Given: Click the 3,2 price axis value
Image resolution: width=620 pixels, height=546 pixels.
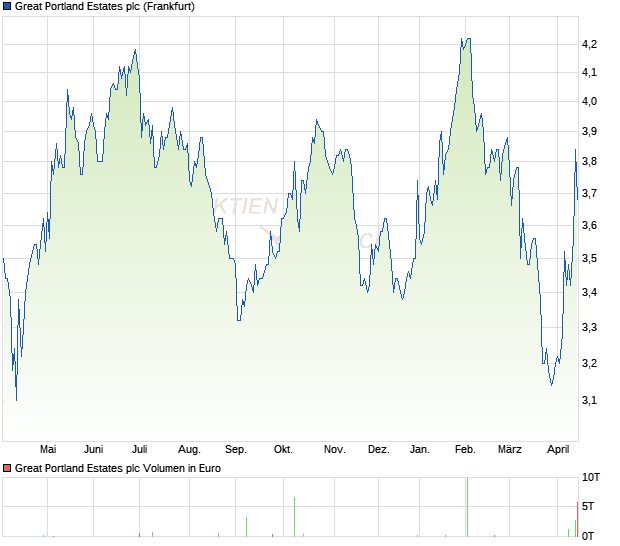Looking at the screenshot, I should coord(589,363).
